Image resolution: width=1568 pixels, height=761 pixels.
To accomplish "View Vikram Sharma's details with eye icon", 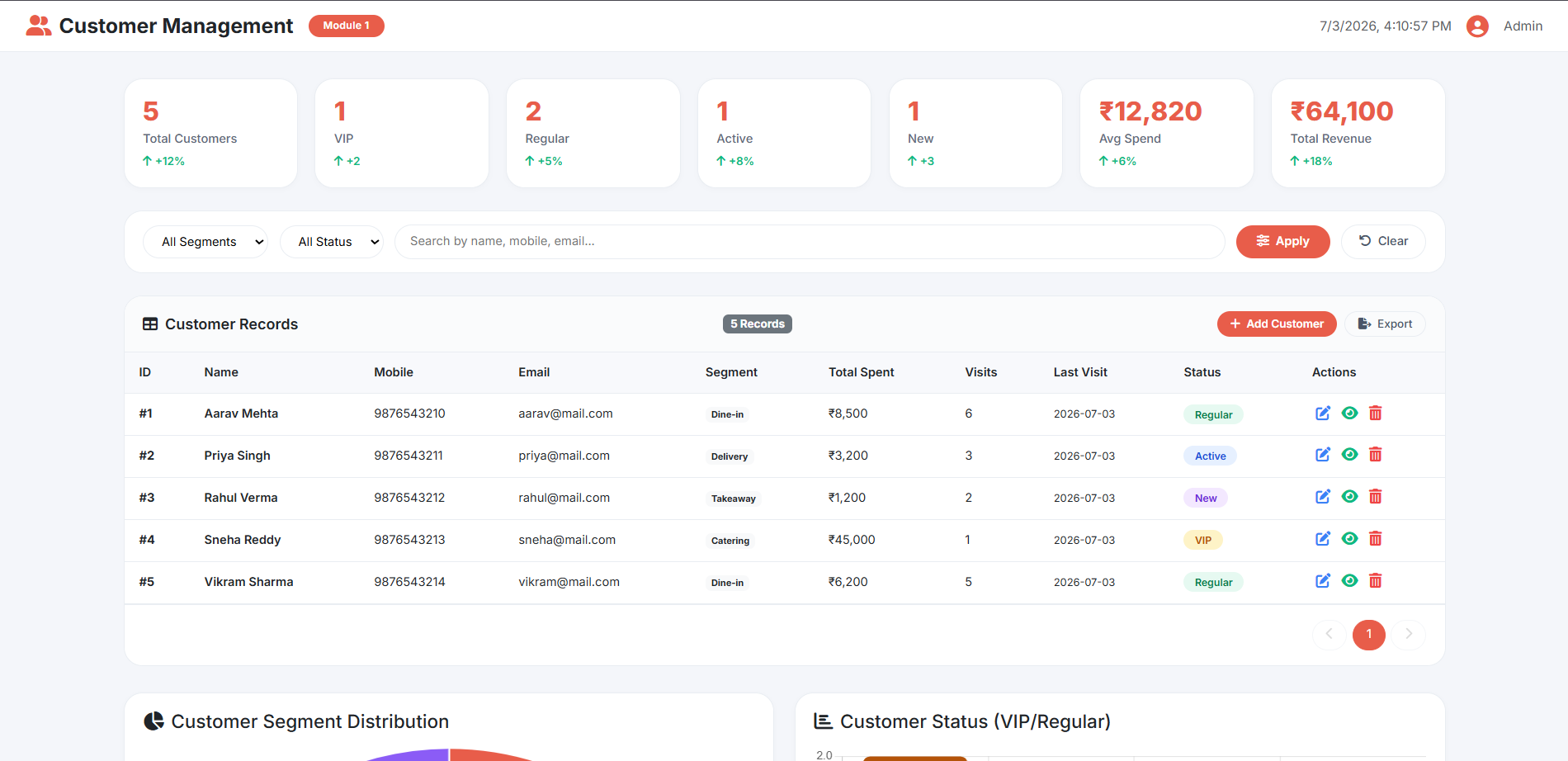I will (1349, 581).
